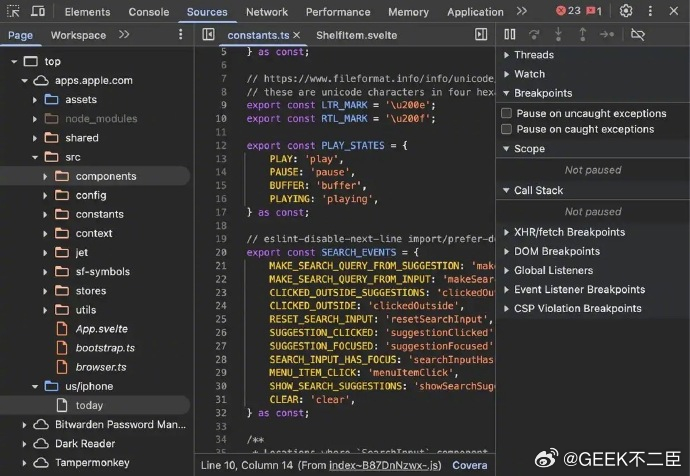Deactivate breakpoints icon
This screenshot has width=690, height=476.
pos(638,34)
